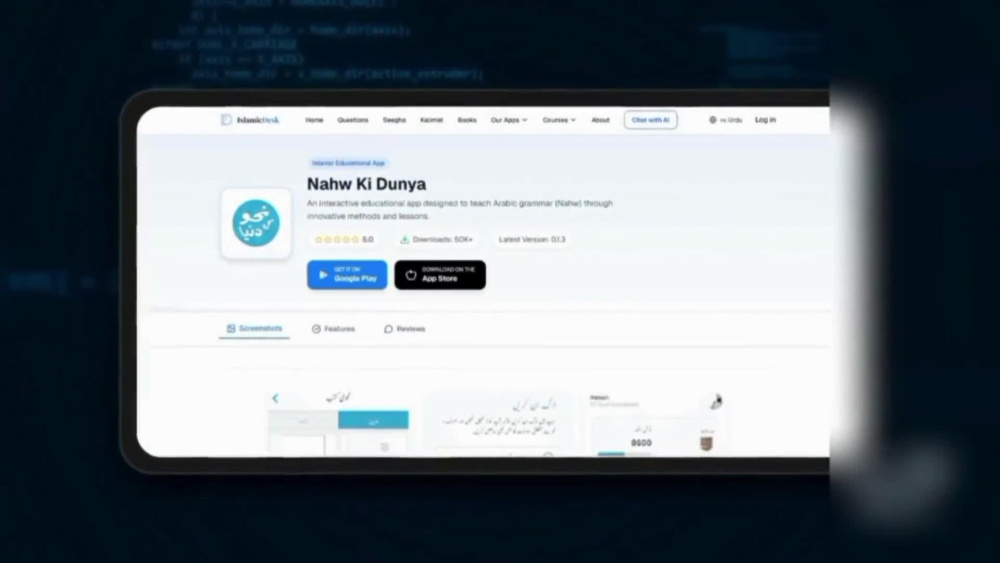
Task: Click the back arrow in first screenshot
Action: [276, 398]
